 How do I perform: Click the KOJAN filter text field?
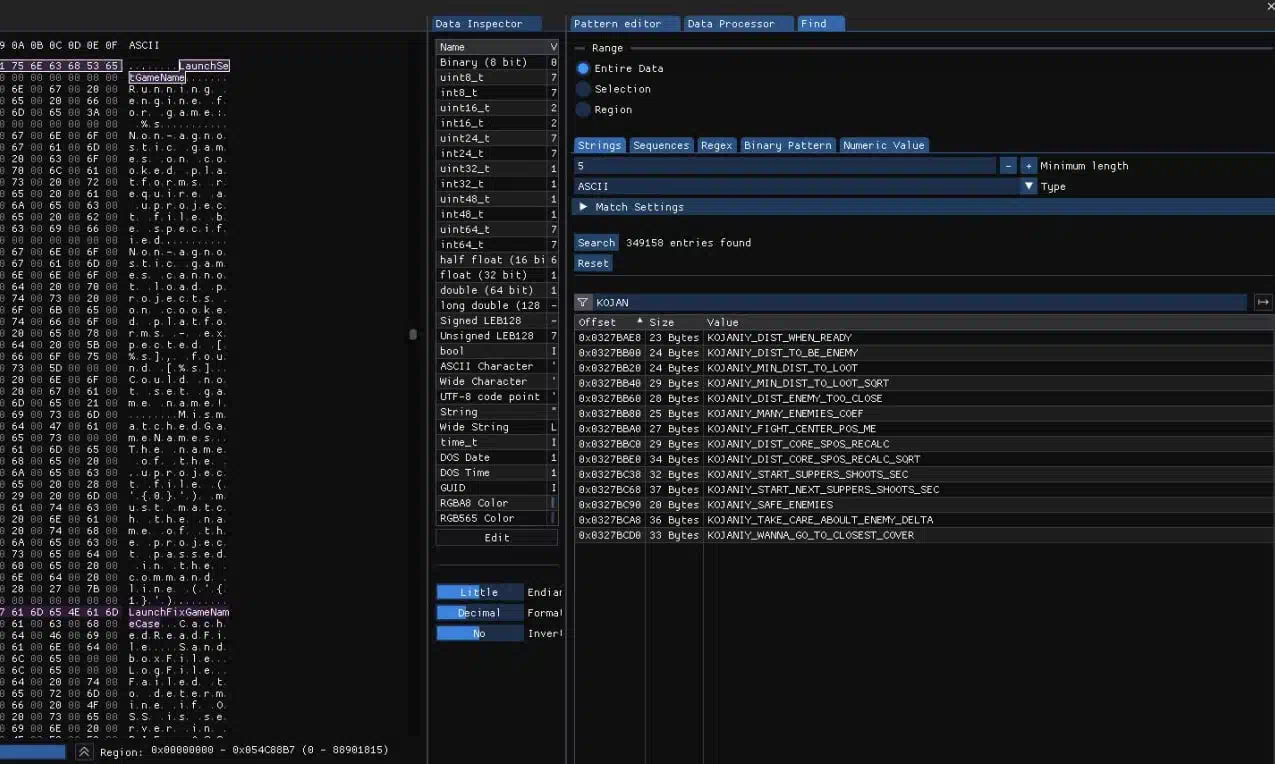click(x=920, y=302)
